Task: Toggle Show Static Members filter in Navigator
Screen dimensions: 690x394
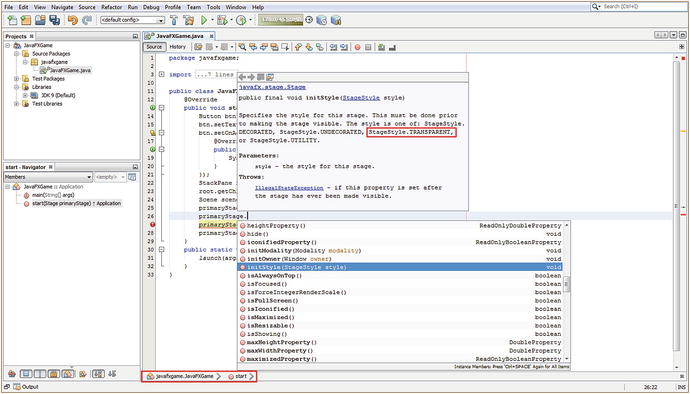Action: click(40, 374)
